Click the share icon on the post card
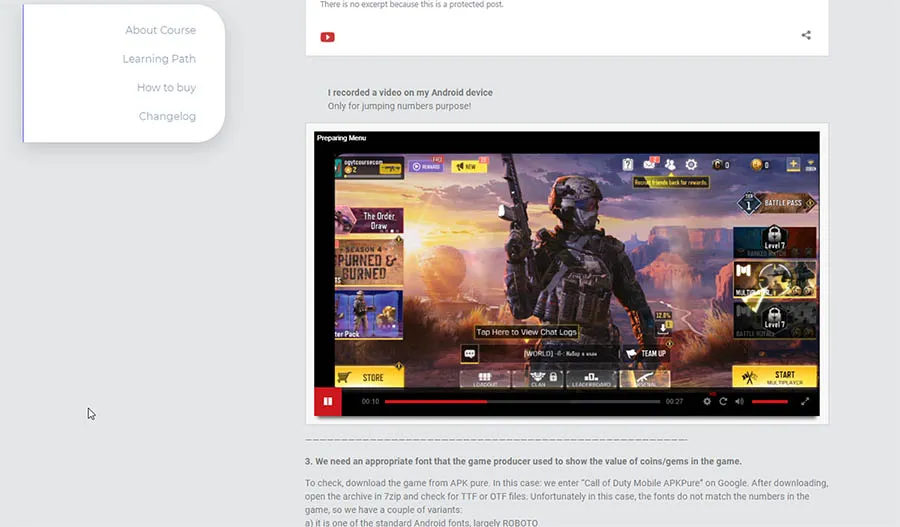 point(806,35)
